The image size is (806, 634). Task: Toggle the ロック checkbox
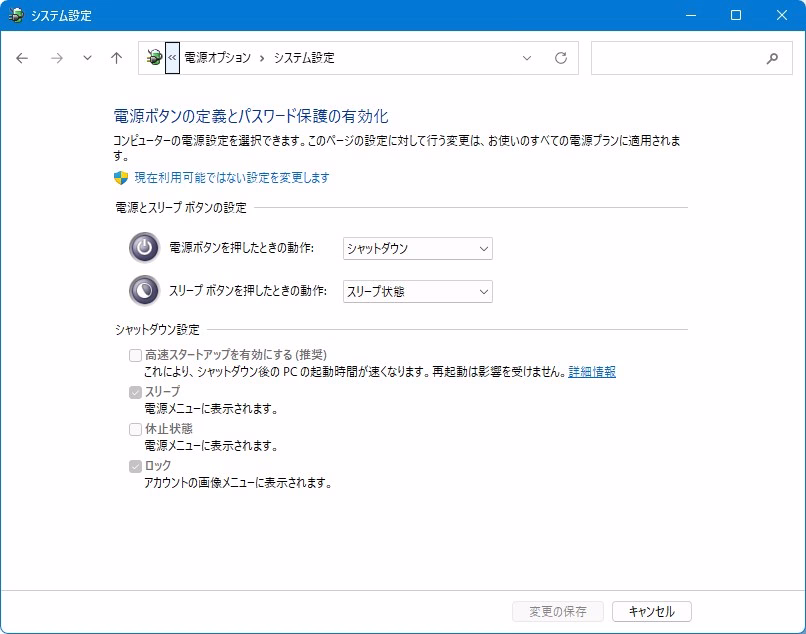tap(135, 466)
